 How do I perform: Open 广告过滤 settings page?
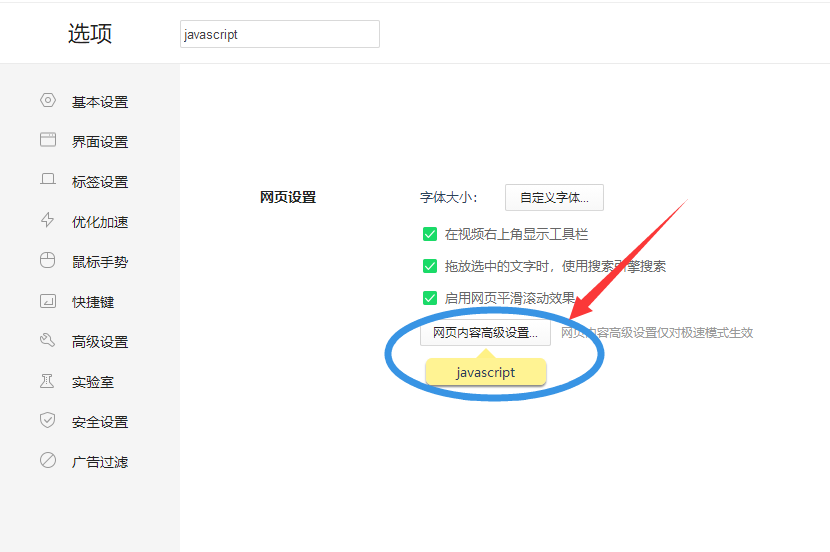pos(99,462)
